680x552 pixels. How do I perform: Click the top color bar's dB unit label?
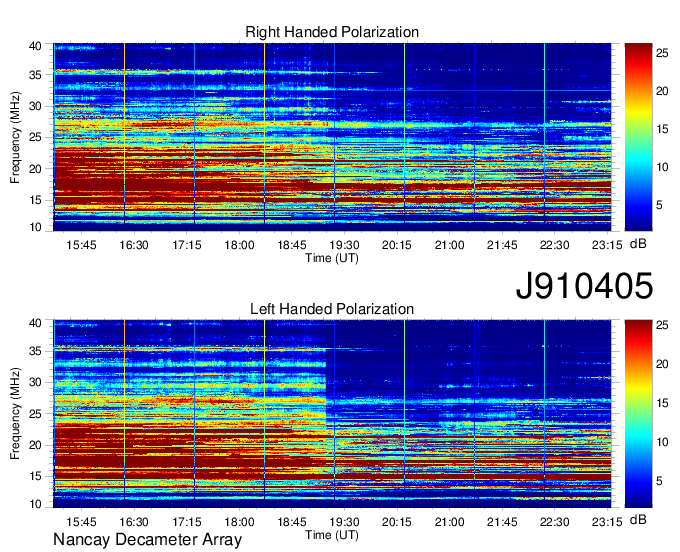(x=638, y=244)
